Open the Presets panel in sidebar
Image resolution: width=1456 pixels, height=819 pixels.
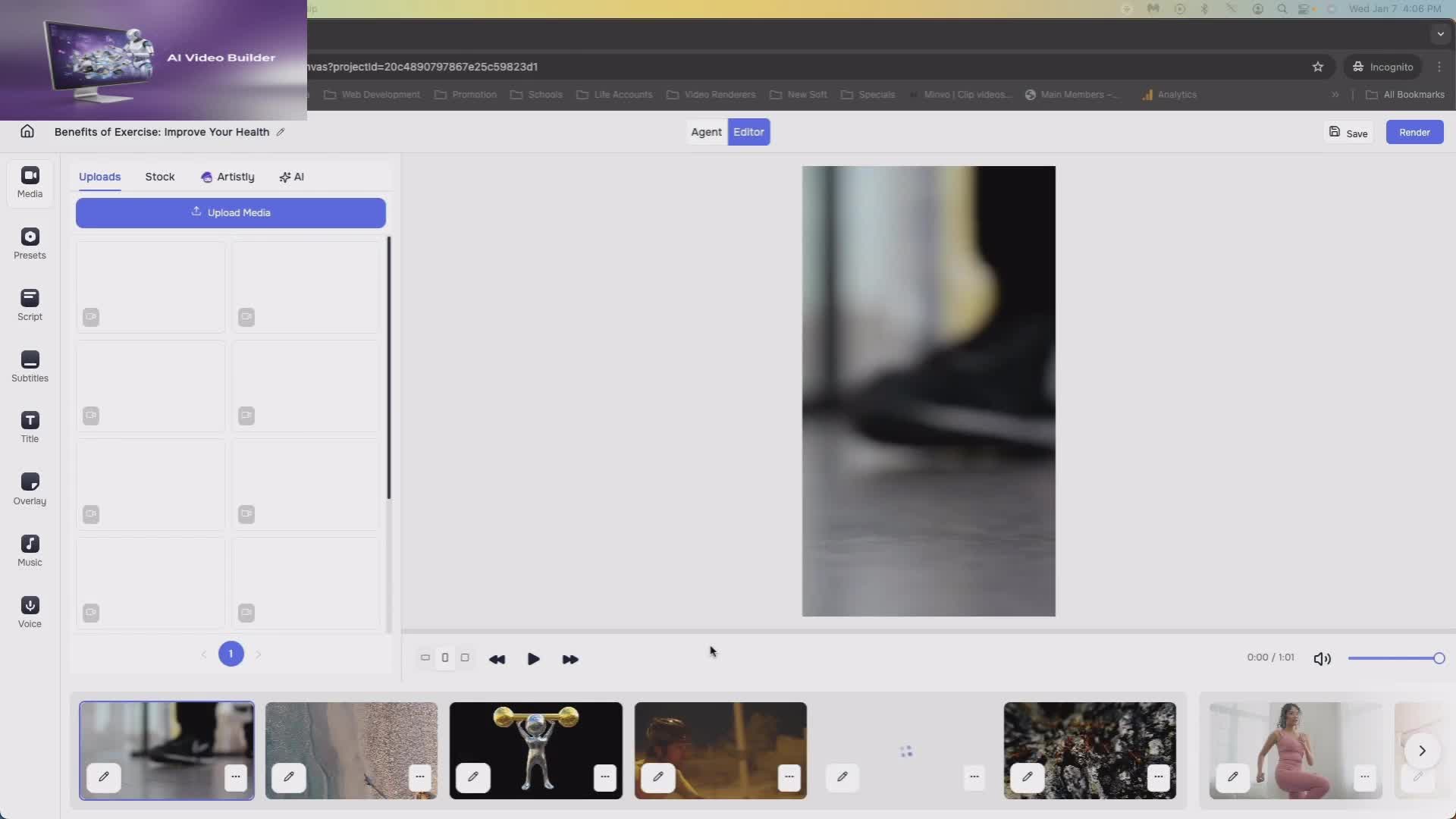click(30, 243)
